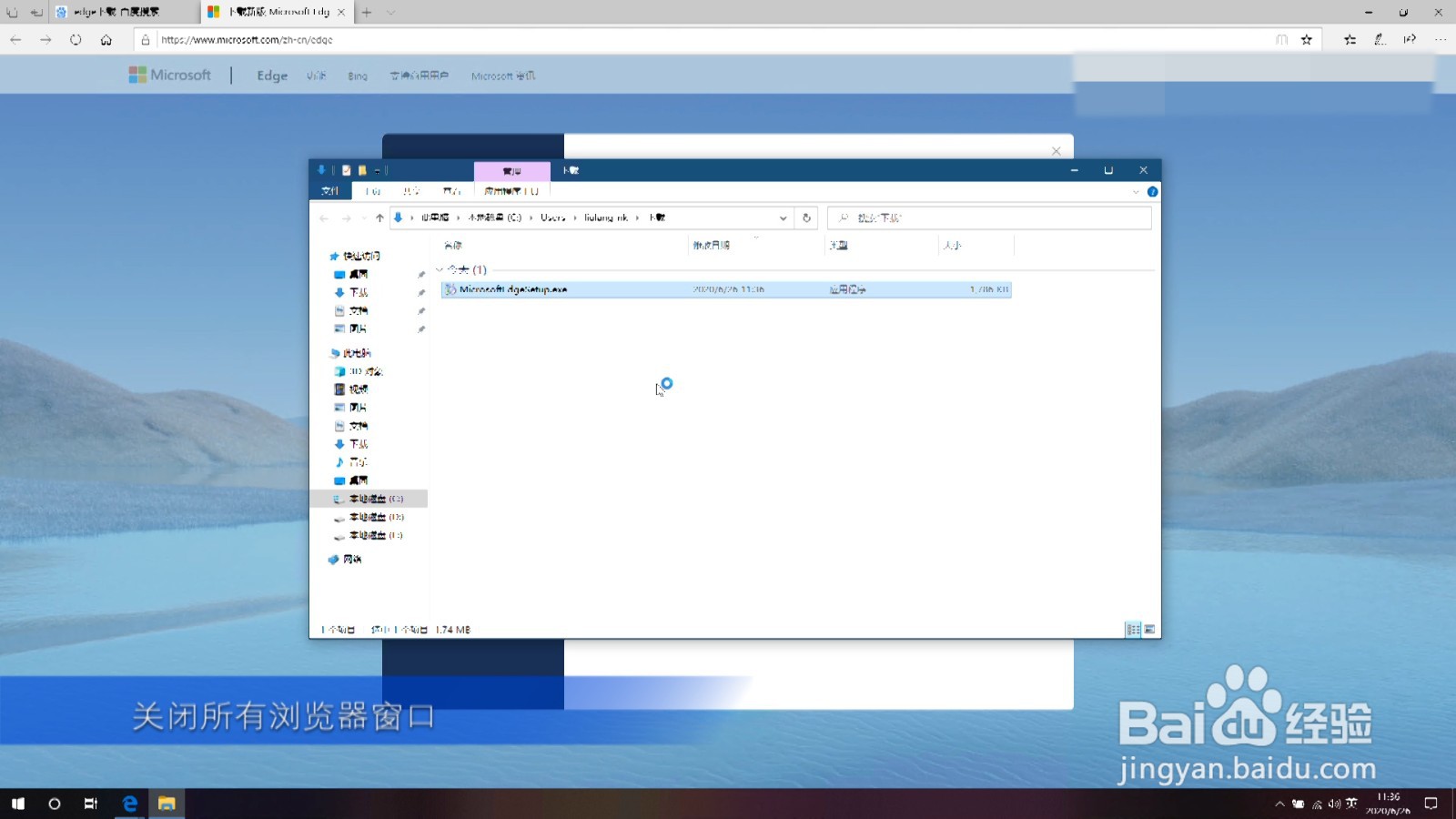Image resolution: width=1456 pixels, height=819 pixels.
Task: Open Explorer help icon
Action: (1152, 192)
